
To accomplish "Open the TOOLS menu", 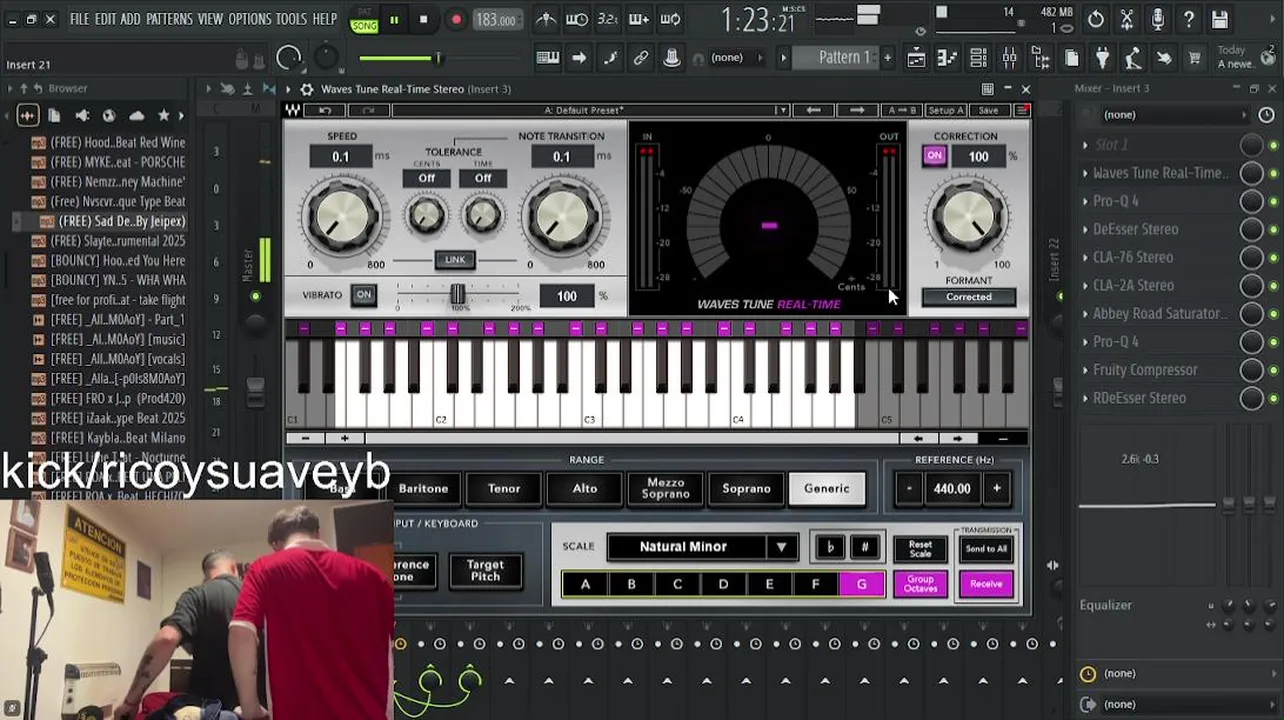I will coord(291,19).
